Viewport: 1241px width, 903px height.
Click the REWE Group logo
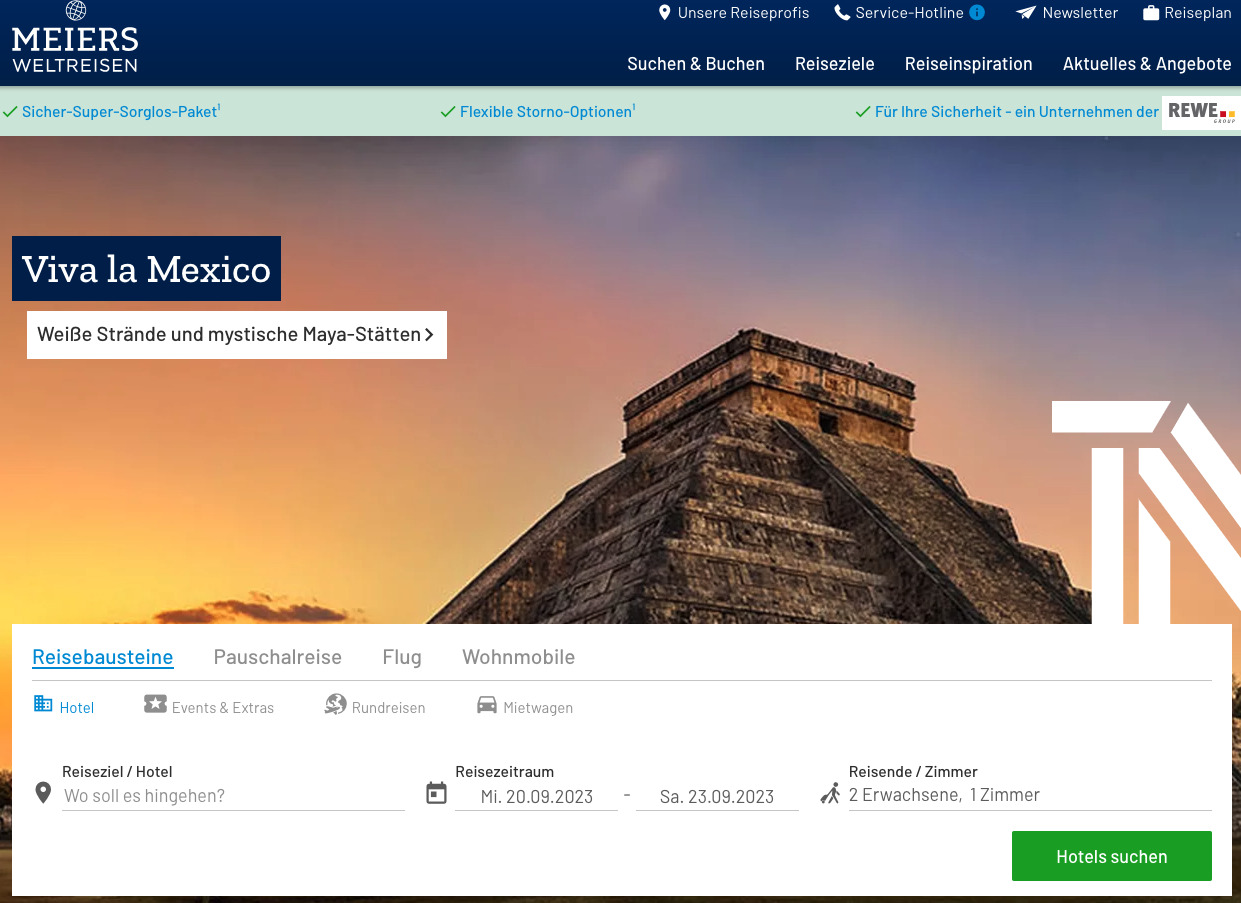point(1200,112)
